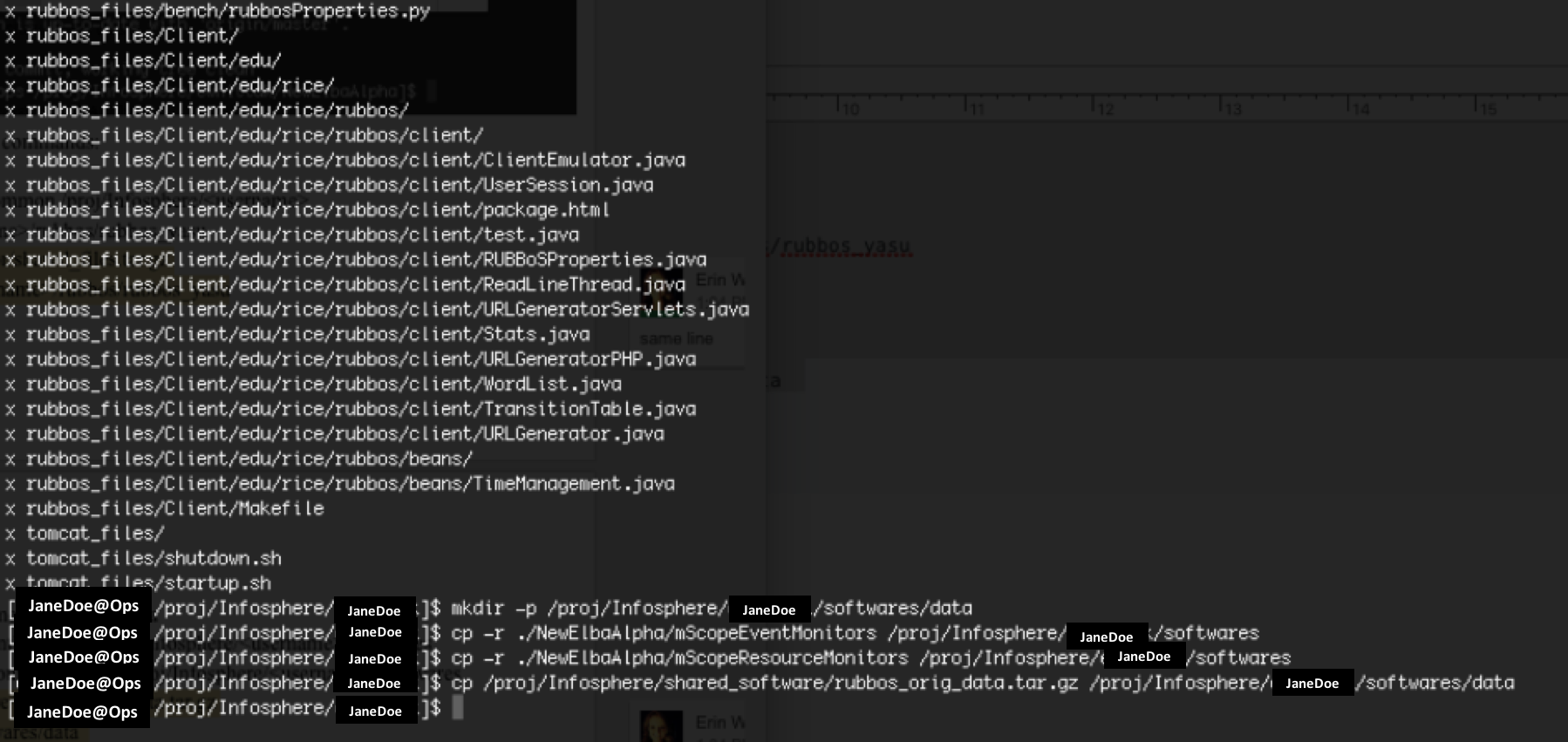Click the tomcat_files/shutdown.sh line
1568x742 pixels.
pyautogui.click(x=143, y=558)
